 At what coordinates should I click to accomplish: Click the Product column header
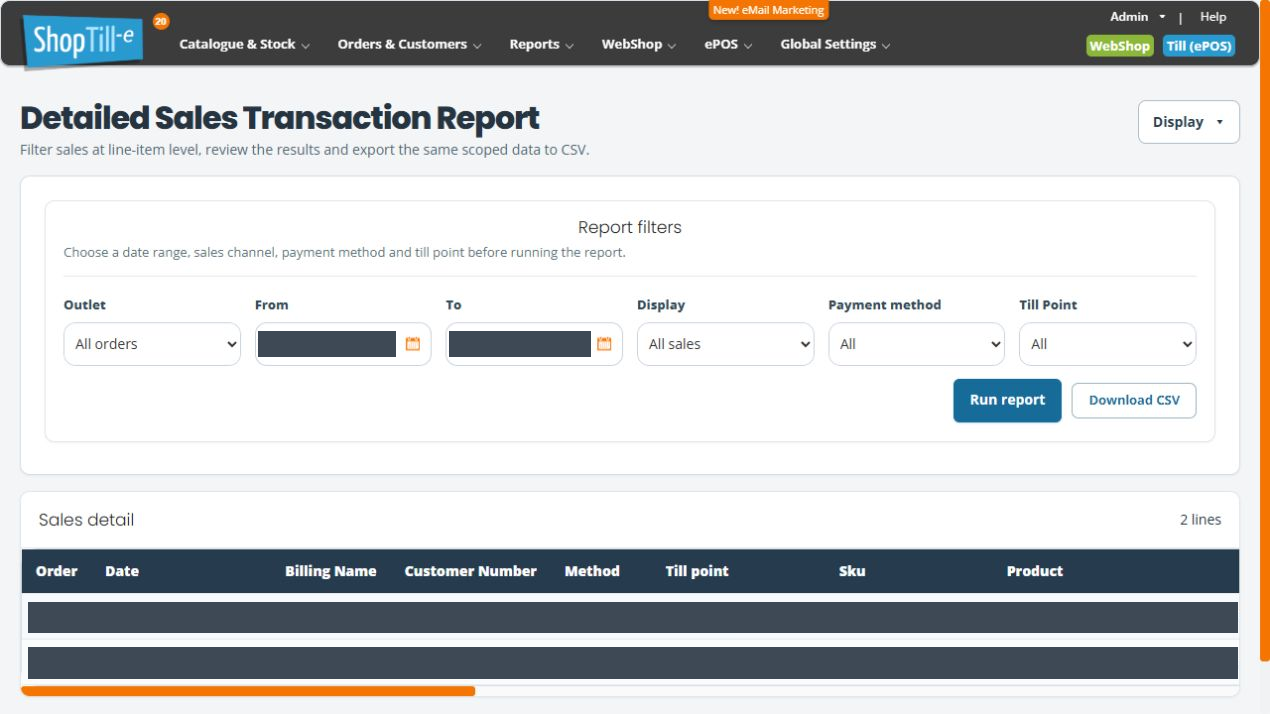click(x=1035, y=571)
